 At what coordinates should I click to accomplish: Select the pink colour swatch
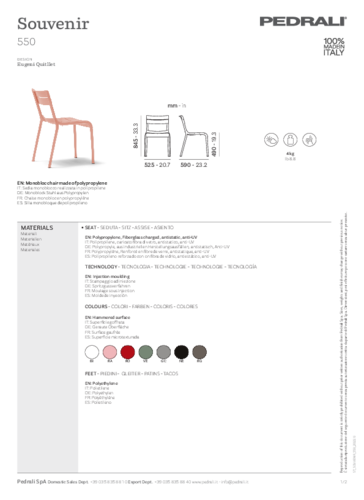(110, 352)
